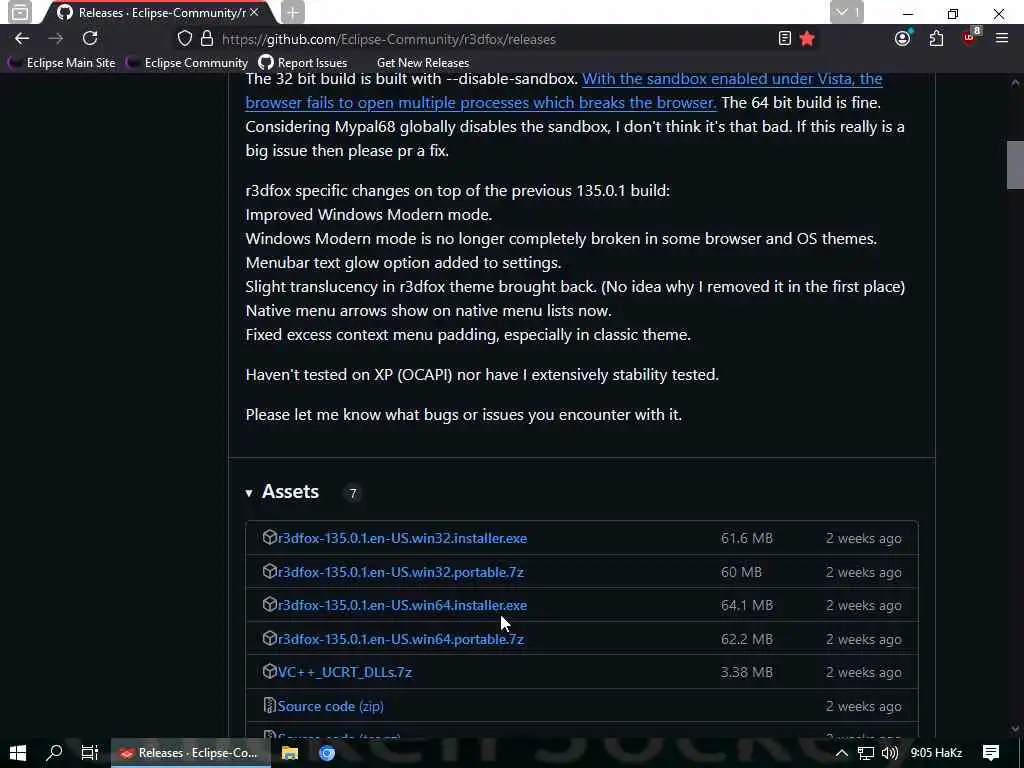The image size is (1024, 768).
Task: Open the account profile icon
Action: coord(903,39)
